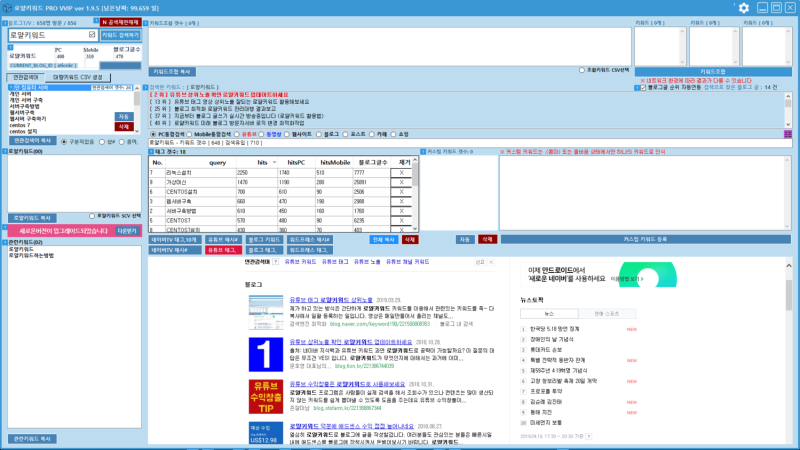
Task: Select 로얄키워드 SCV 선택 radio button
Action: pos(92,216)
